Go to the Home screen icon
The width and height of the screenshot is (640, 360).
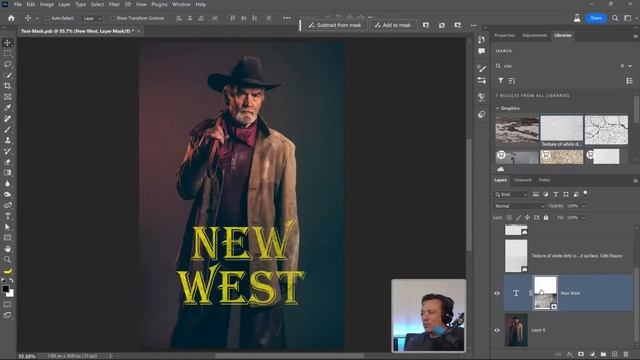tap(11, 18)
